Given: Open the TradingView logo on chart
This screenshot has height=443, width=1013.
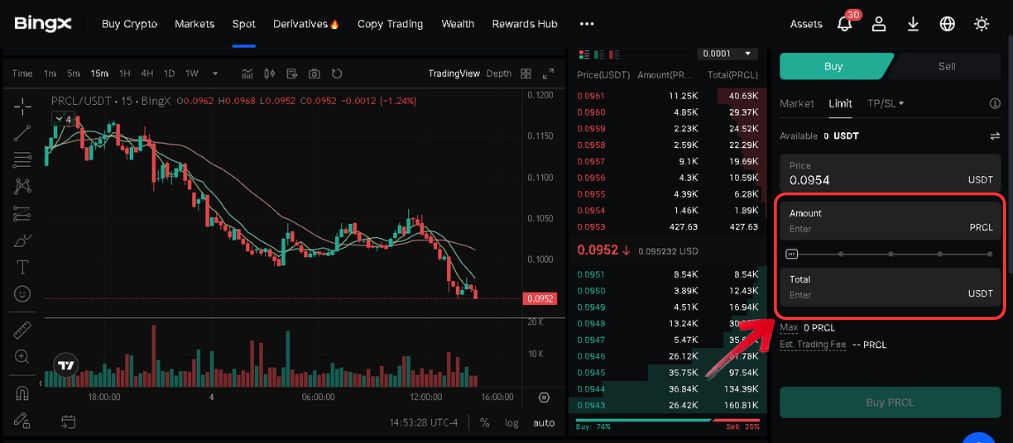Looking at the screenshot, I should tap(67, 365).
